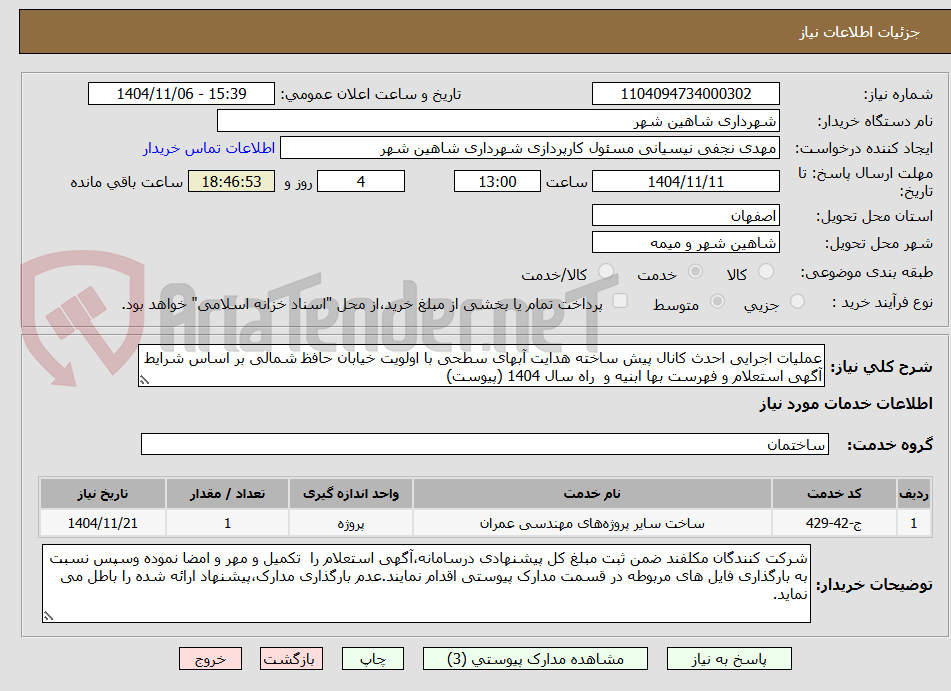The height and width of the screenshot is (691, 951).
Task: Select the متوسط purchase type radio
Action: (717, 302)
